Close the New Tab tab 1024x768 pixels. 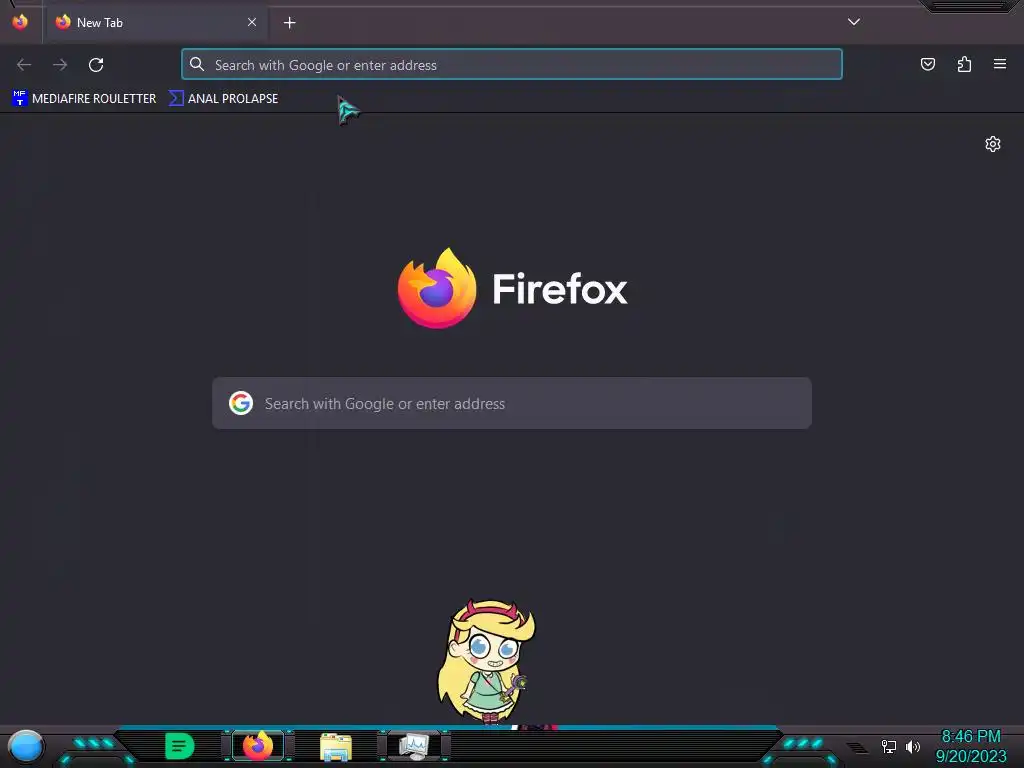tap(252, 22)
